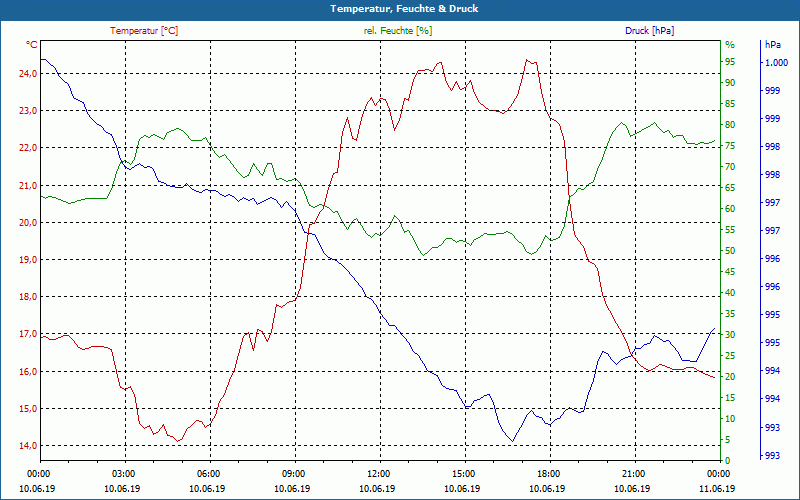Click the 85 humidity axis label
The height and width of the screenshot is (500, 800).
pyautogui.click(x=730, y=104)
